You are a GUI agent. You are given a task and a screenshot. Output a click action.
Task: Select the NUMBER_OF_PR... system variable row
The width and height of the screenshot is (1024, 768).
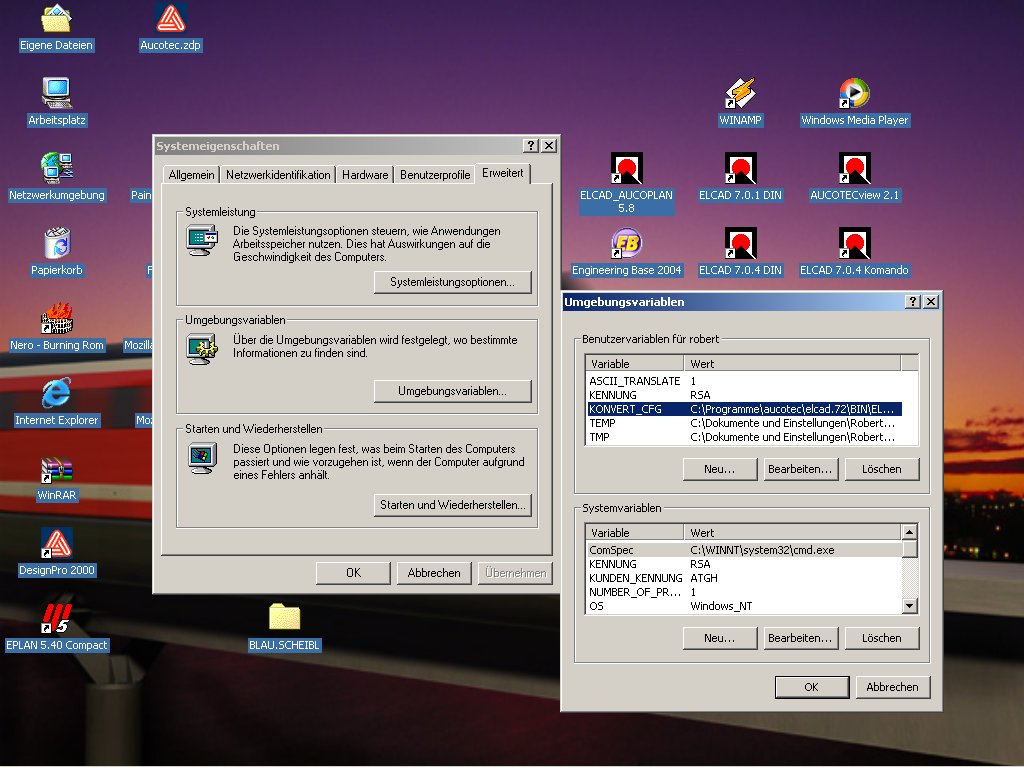744,592
